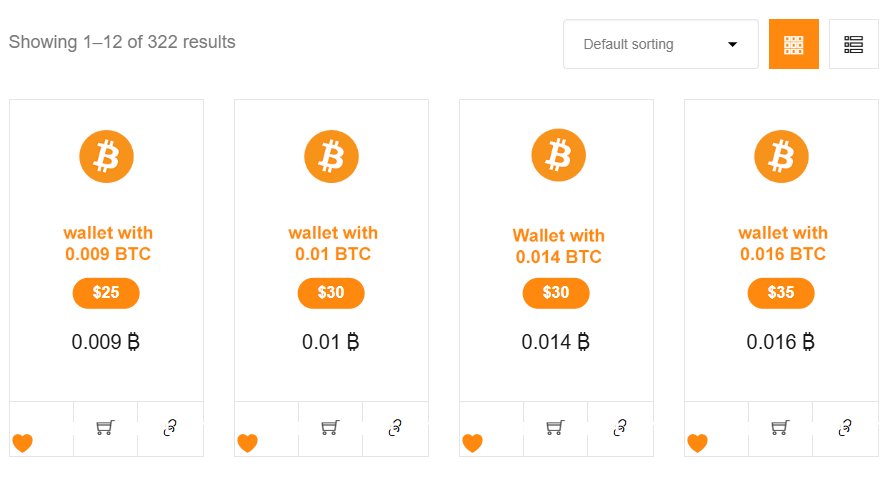Add 0.009 BTC wallet to cart

(105, 428)
